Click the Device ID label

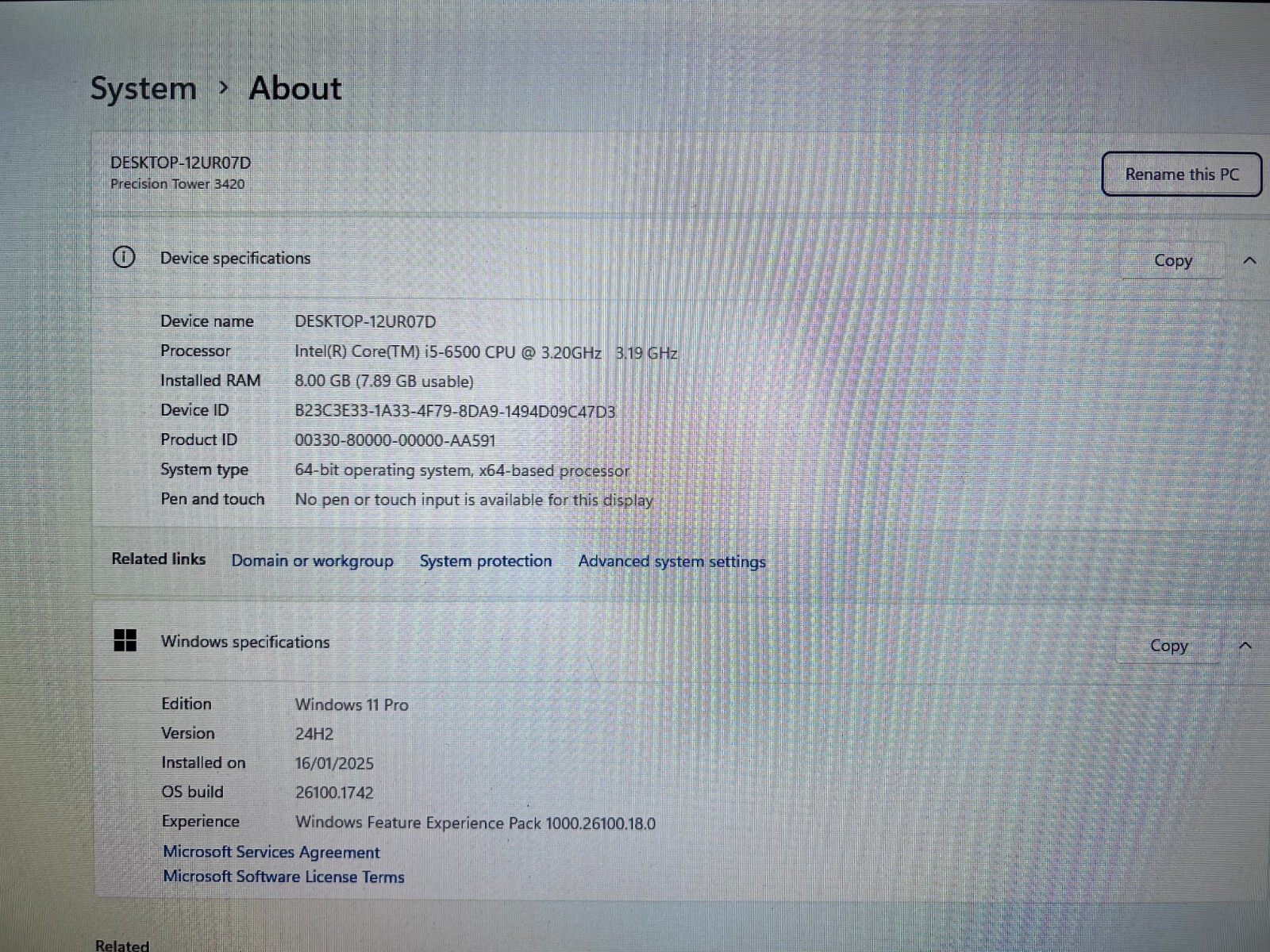194,410
